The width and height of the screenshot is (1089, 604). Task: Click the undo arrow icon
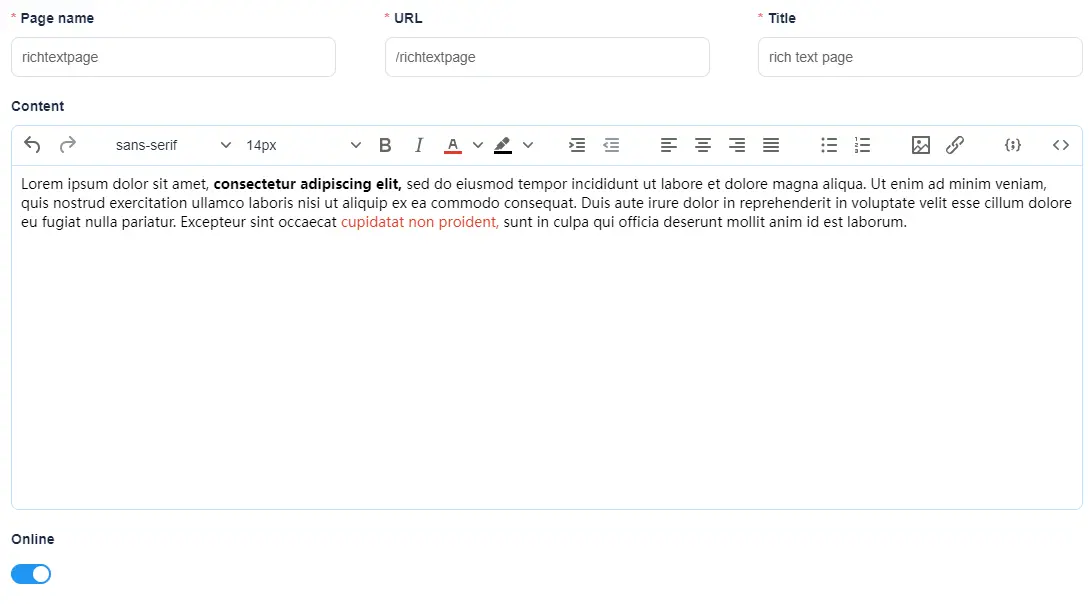(x=32, y=145)
